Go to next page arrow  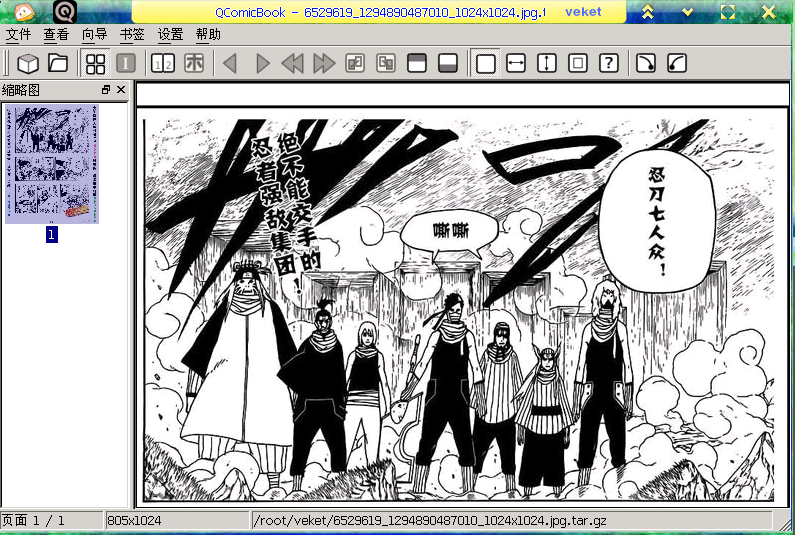262,63
